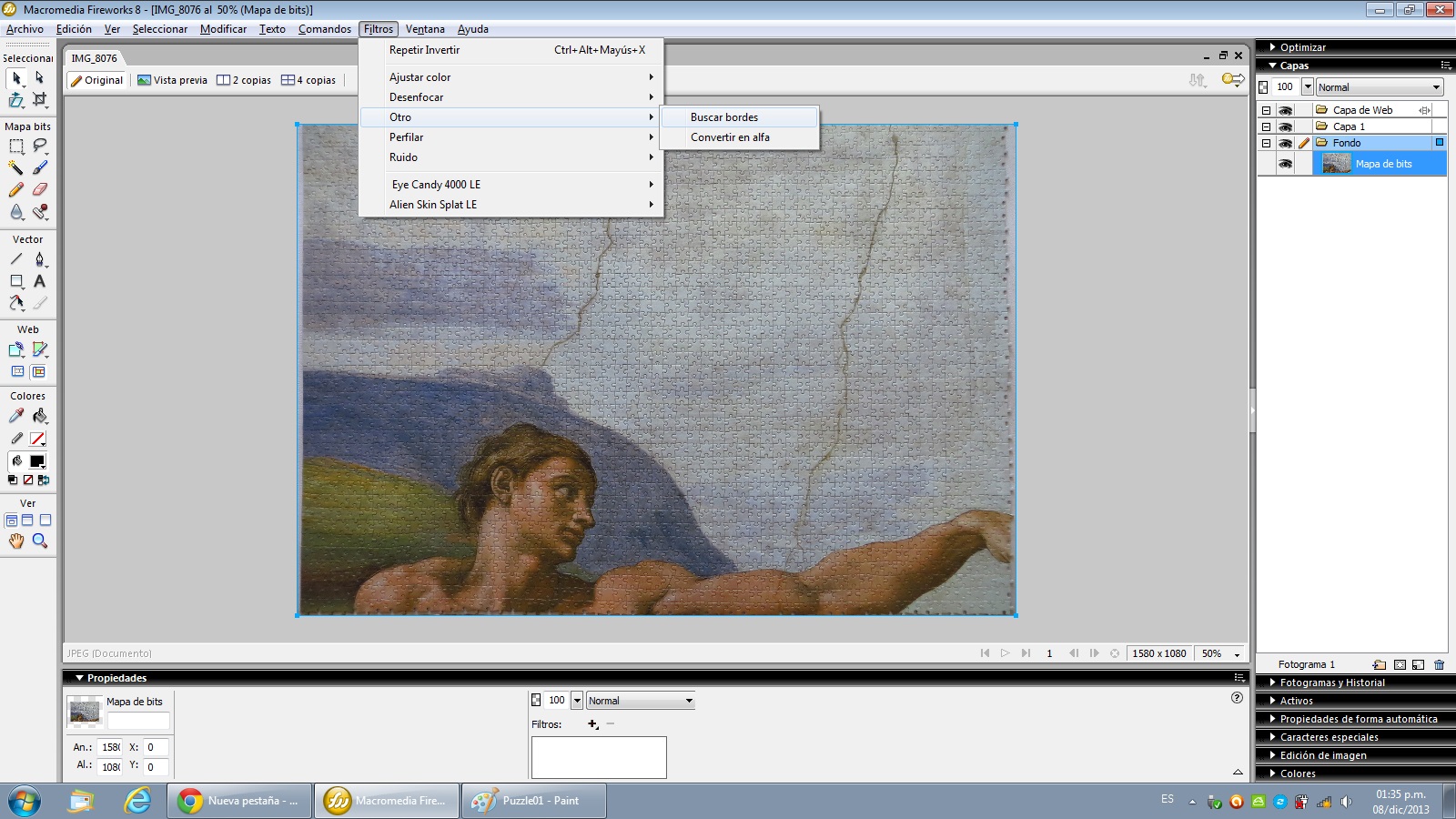
Task: Open the Modificar menu
Action: pyautogui.click(x=223, y=29)
